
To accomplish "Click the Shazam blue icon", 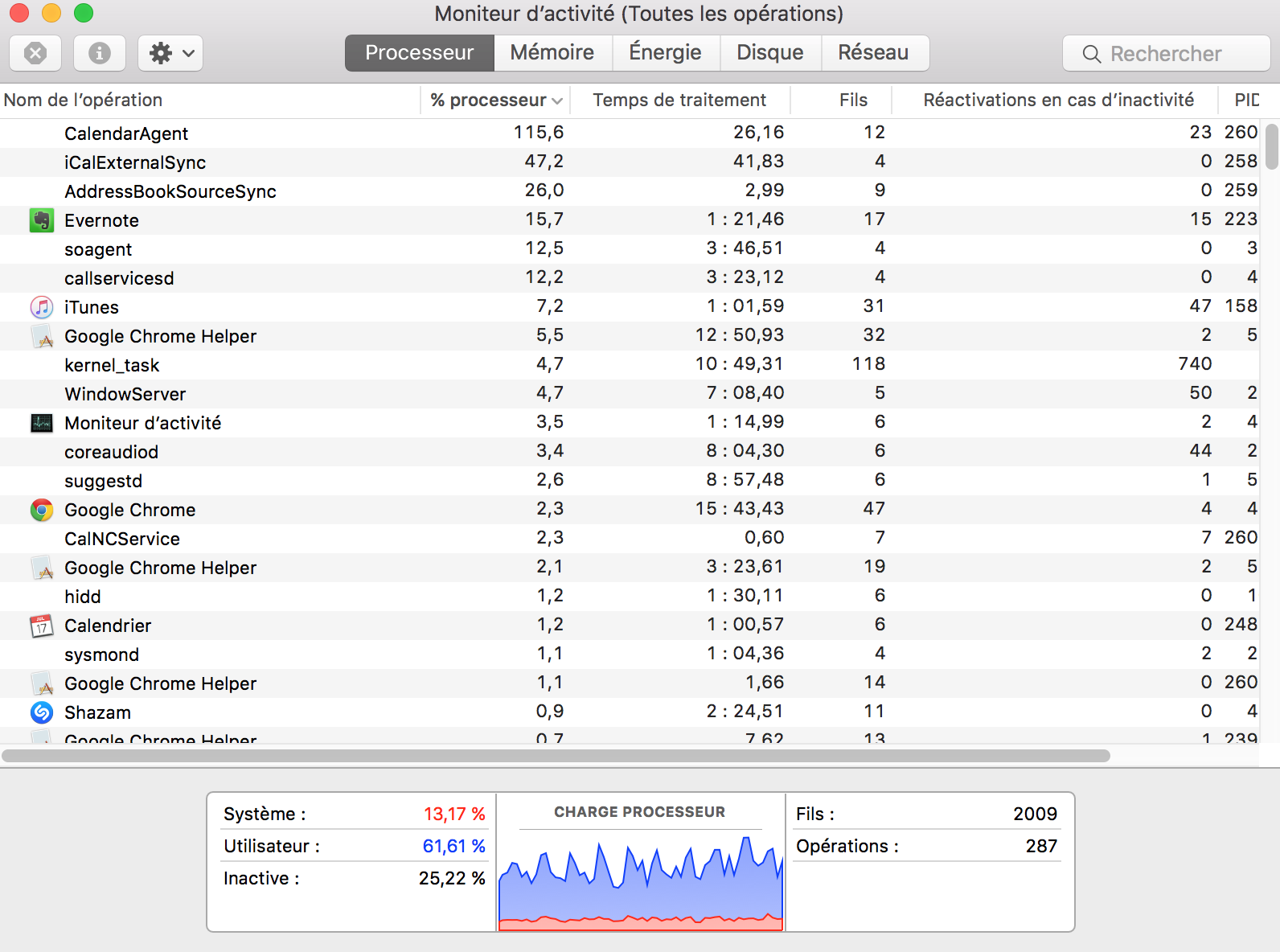I will [x=42, y=712].
